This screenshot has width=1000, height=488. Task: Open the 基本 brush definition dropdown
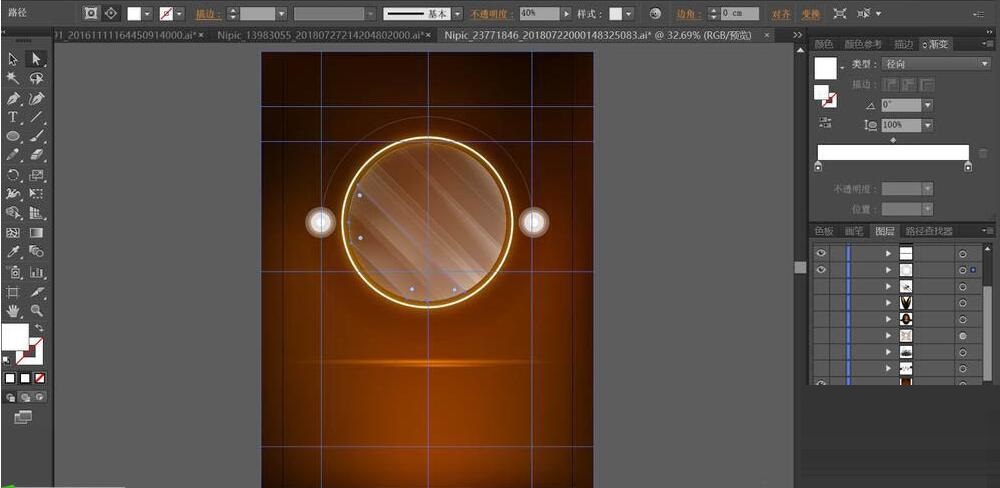coord(457,13)
